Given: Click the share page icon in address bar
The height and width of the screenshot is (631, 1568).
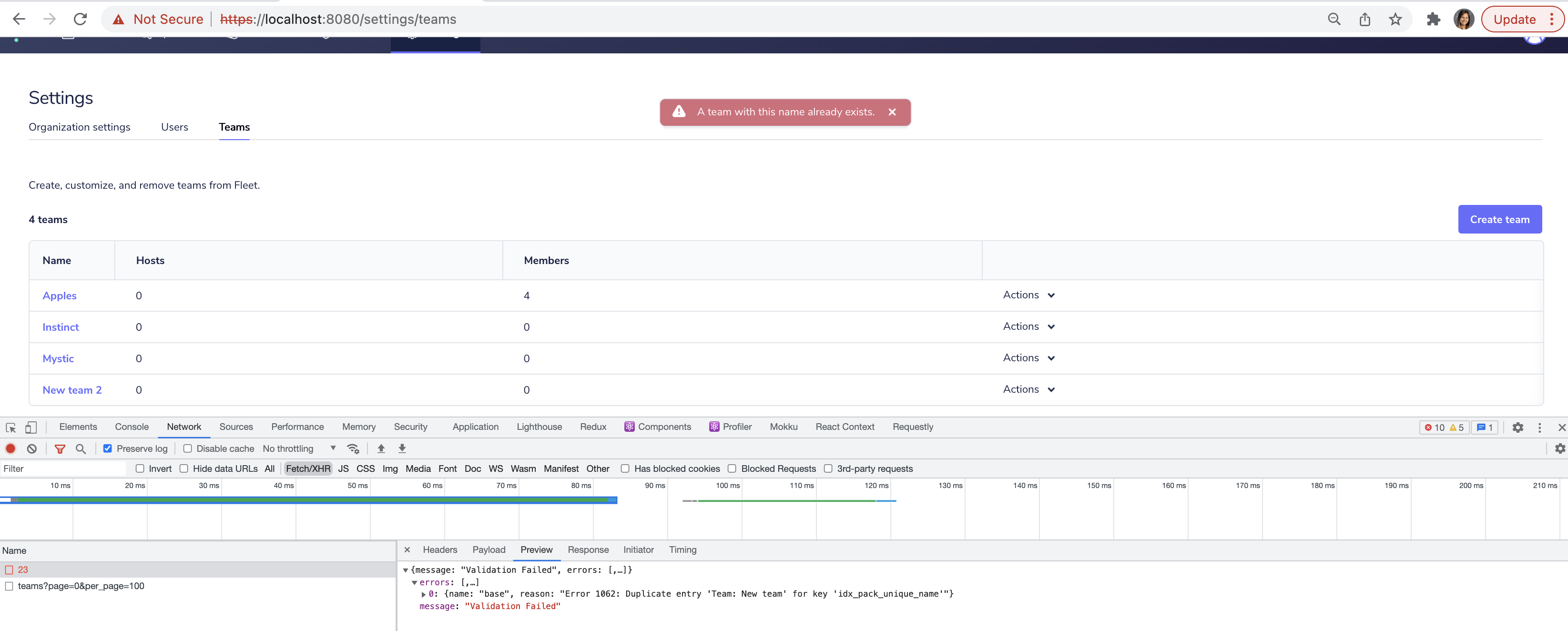Looking at the screenshot, I should [1364, 20].
